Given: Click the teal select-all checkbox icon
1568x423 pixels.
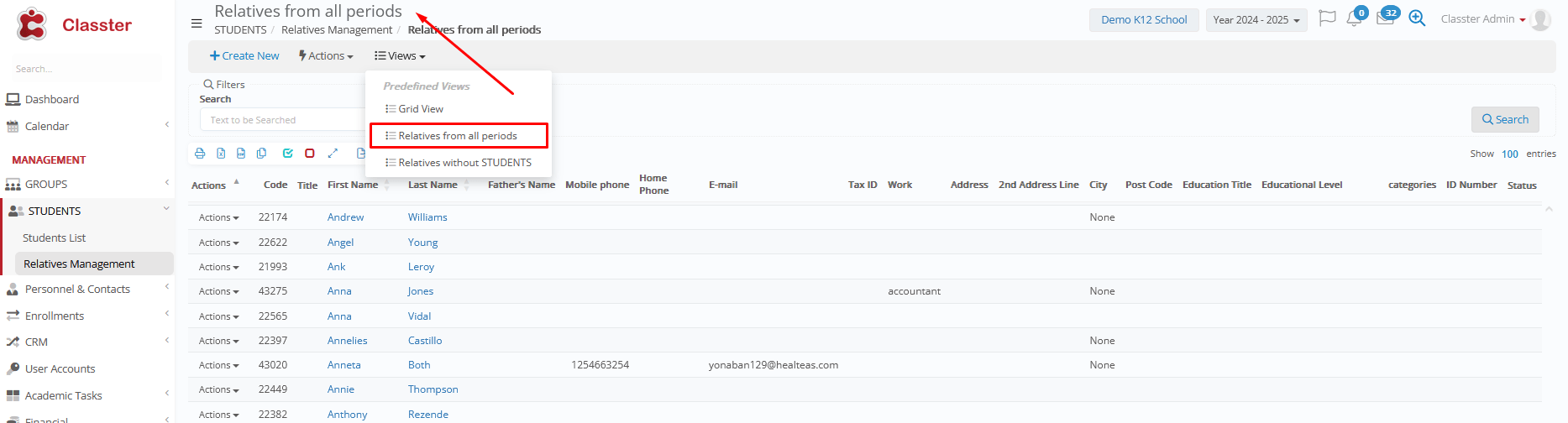Looking at the screenshot, I should point(288,154).
